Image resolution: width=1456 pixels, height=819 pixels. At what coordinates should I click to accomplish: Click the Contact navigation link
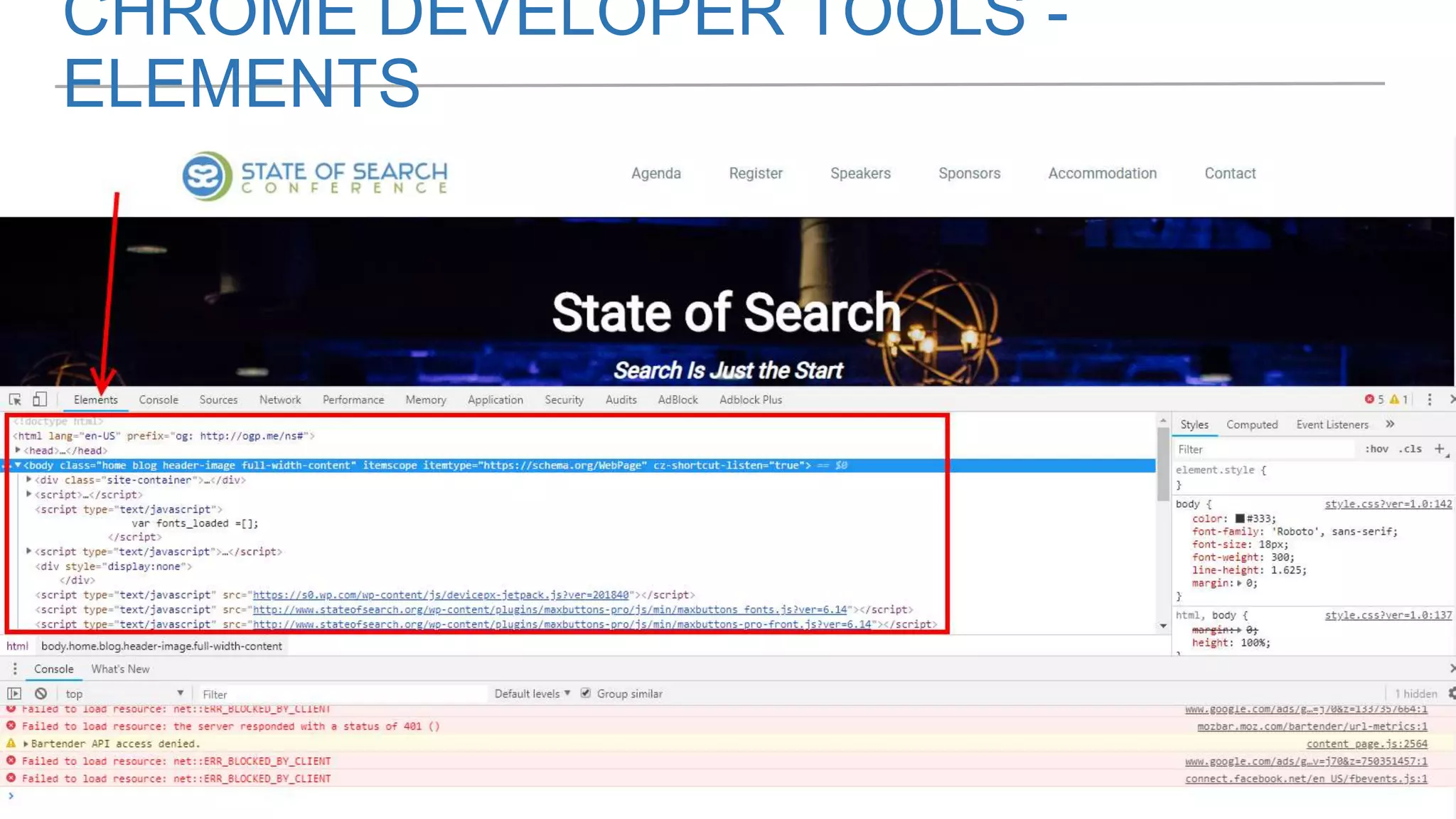tap(1230, 173)
